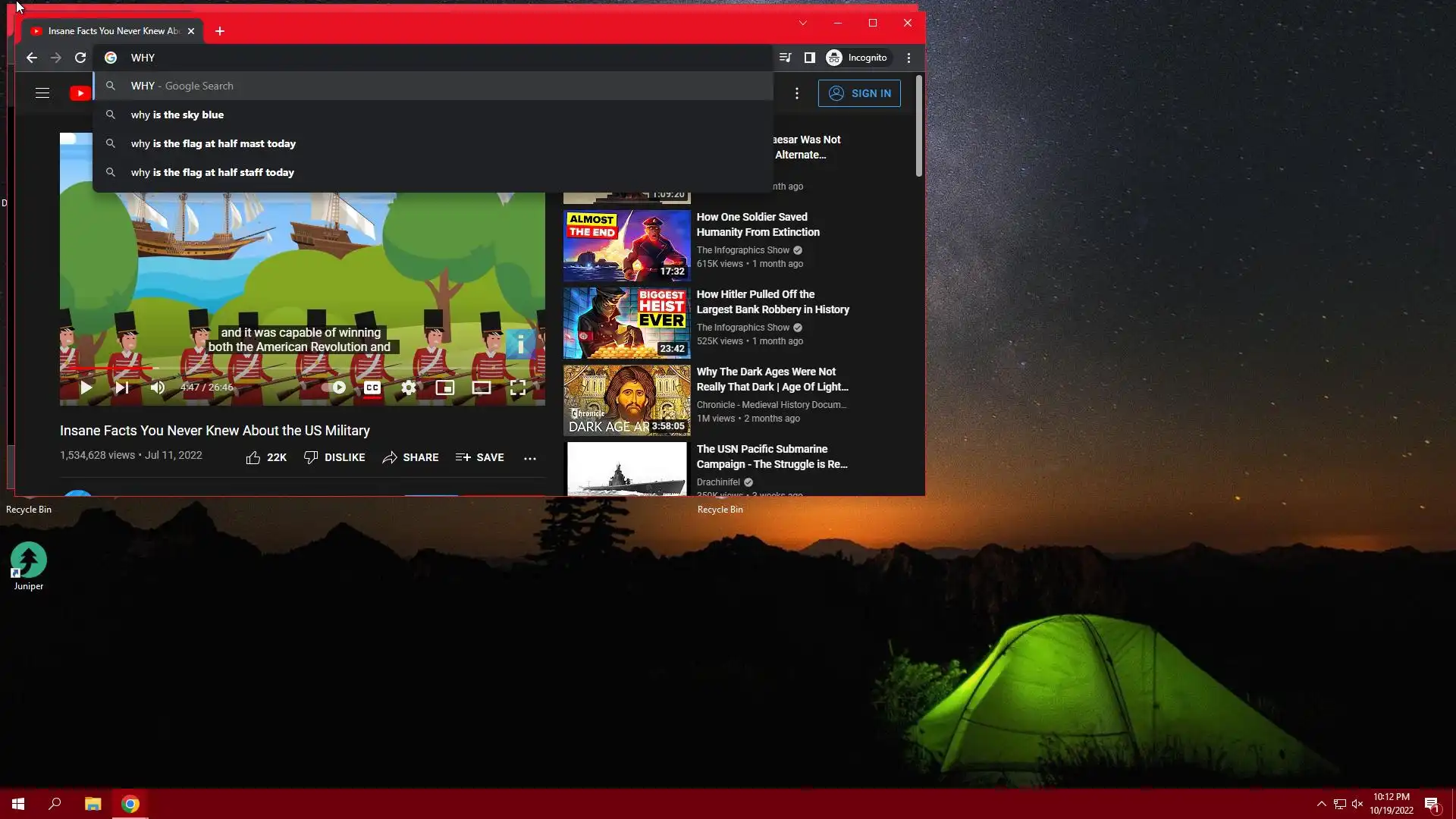Open the tab search chevron
Viewport: 1456px width, 819px height.
[x=802, y=23]
